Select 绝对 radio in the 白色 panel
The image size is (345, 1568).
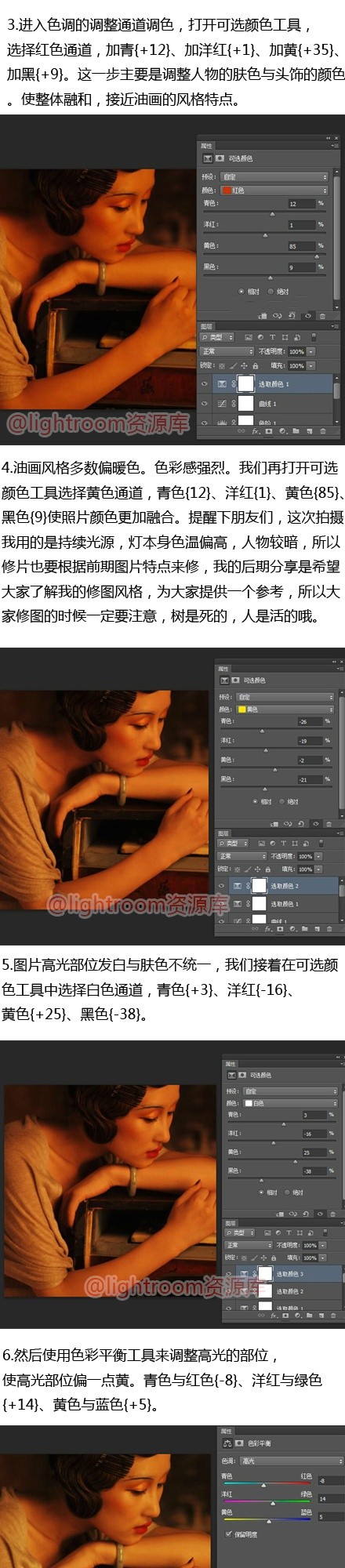click(x=287, y=1192)
